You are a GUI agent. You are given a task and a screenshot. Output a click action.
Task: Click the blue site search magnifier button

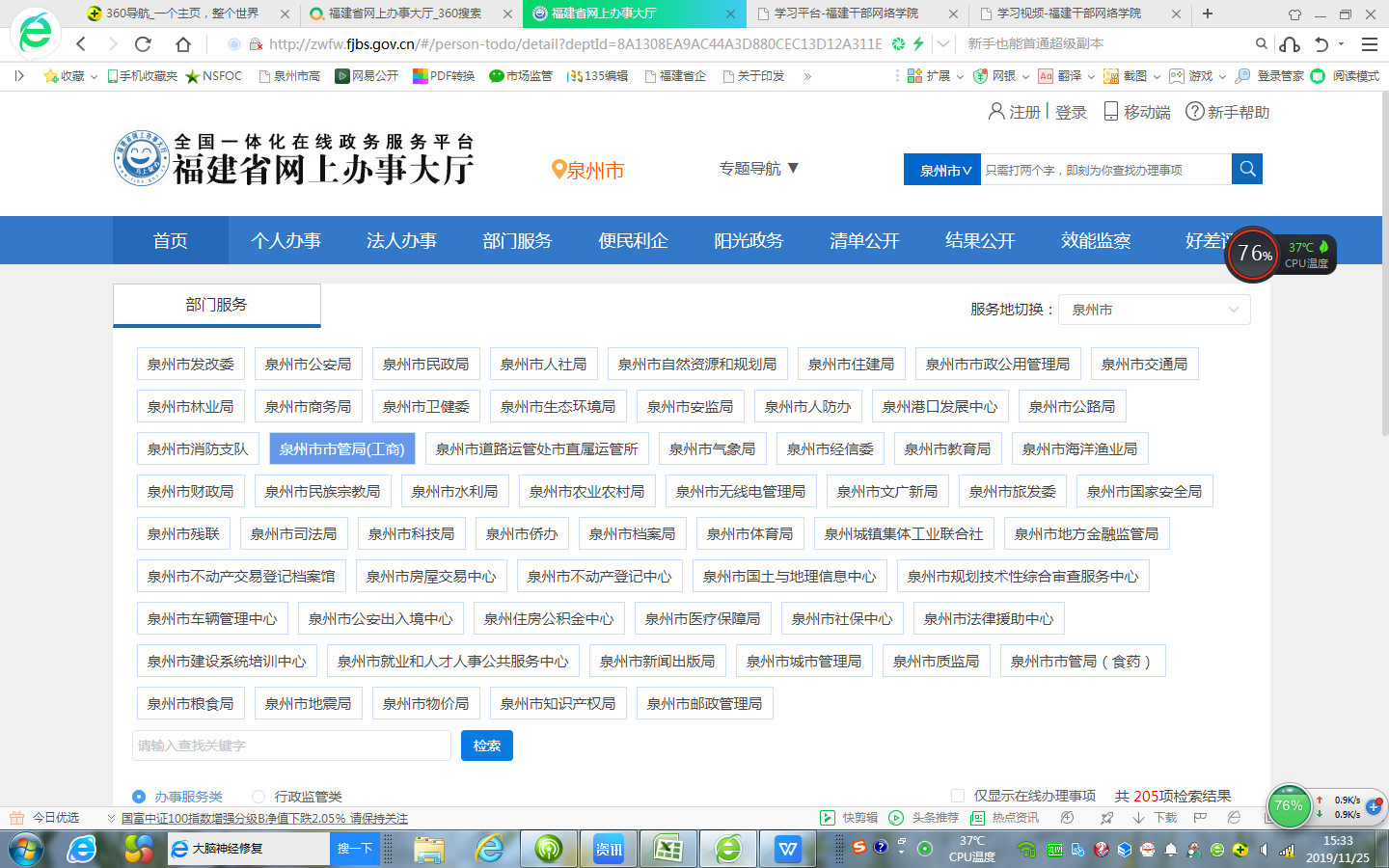[x=1247, y=169]
